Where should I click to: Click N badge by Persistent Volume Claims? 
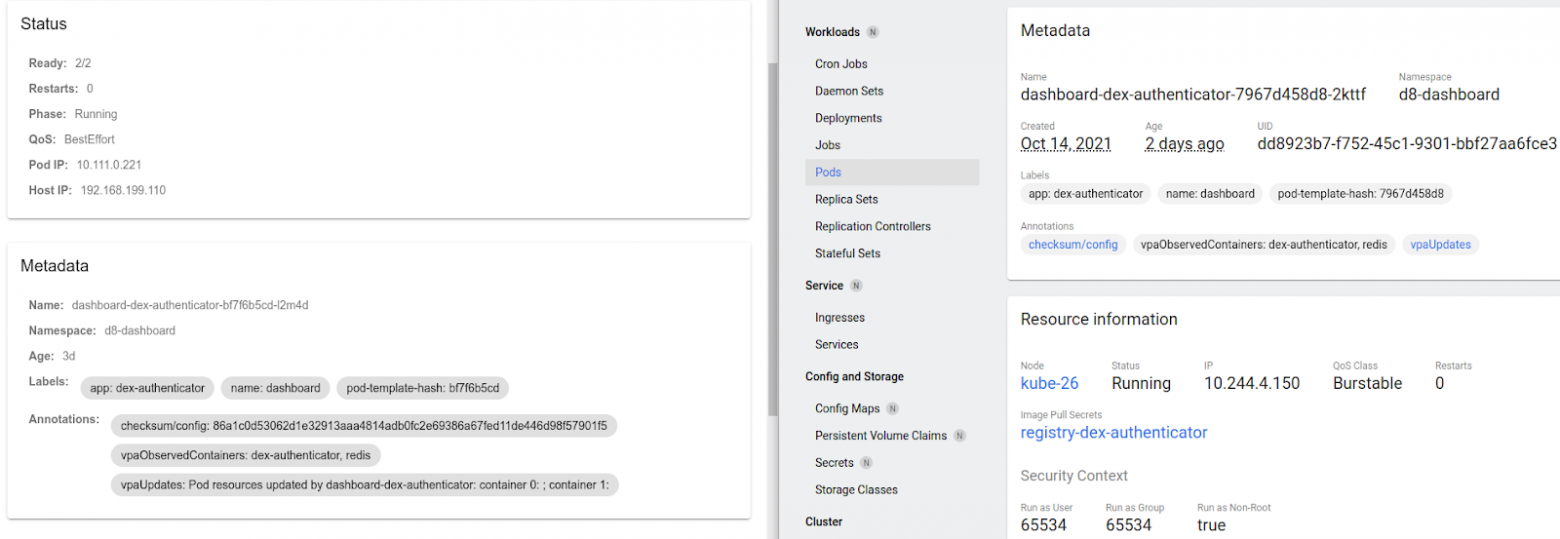click(959, 436)
